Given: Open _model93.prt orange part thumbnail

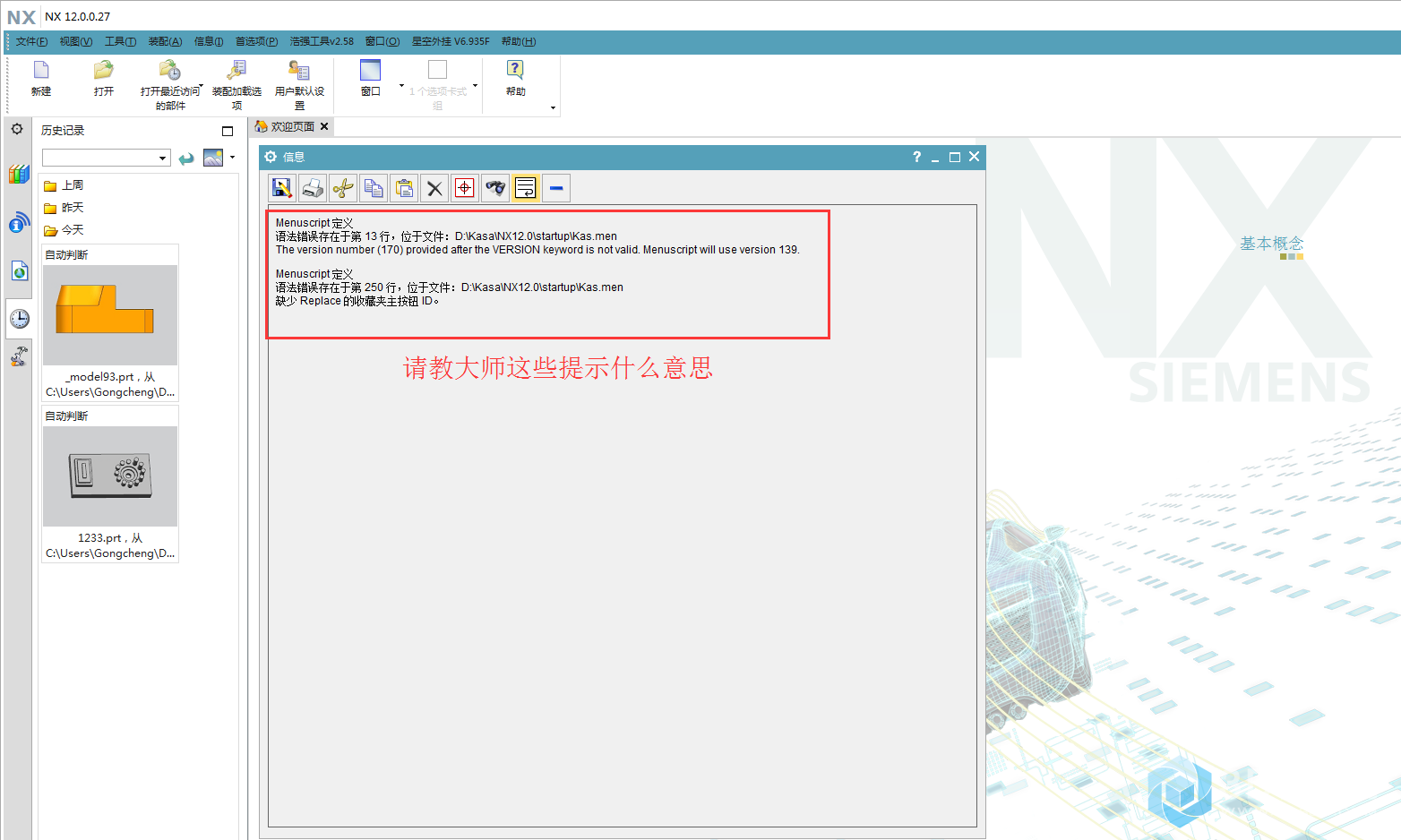Looking at the screenshot, I should [110, 314].
